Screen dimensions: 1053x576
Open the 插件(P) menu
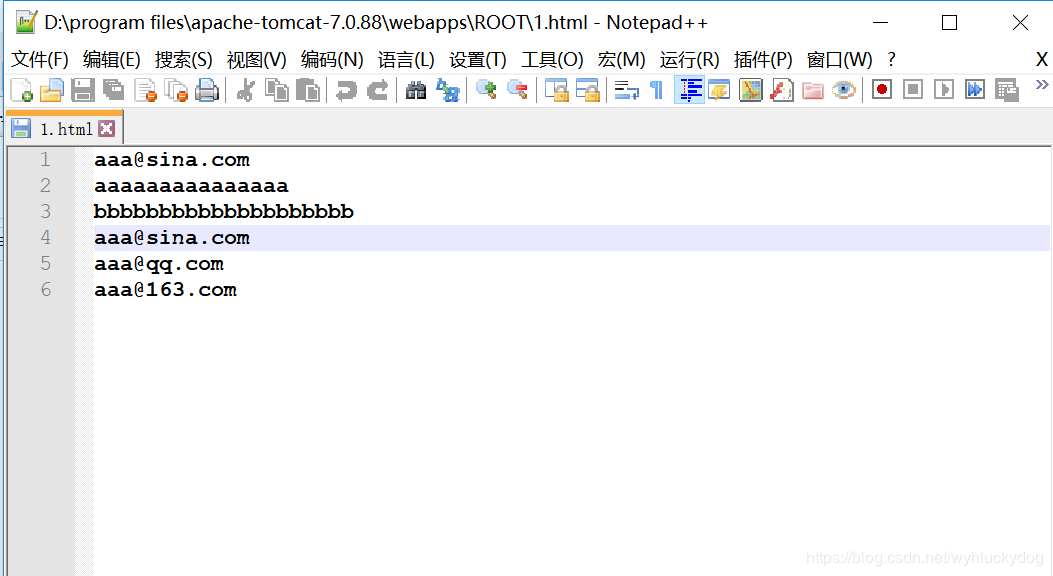coord(763,60)
